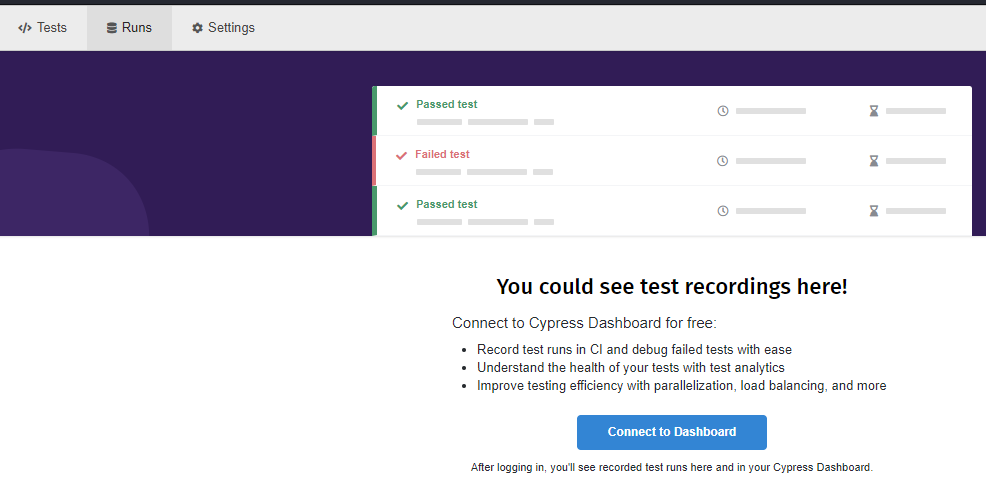Click the clock icon in the last Passed test row
Viewport: 986px width, 483px height.
723,211
